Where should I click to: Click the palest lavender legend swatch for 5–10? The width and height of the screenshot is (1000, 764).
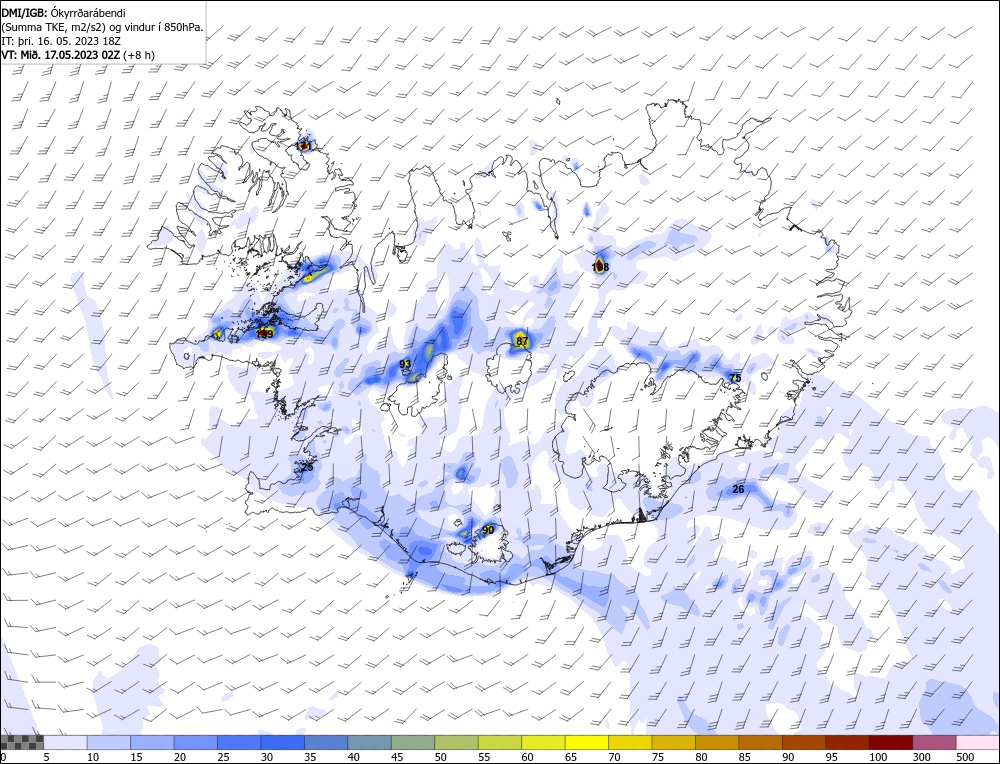(x=66, y=742)
